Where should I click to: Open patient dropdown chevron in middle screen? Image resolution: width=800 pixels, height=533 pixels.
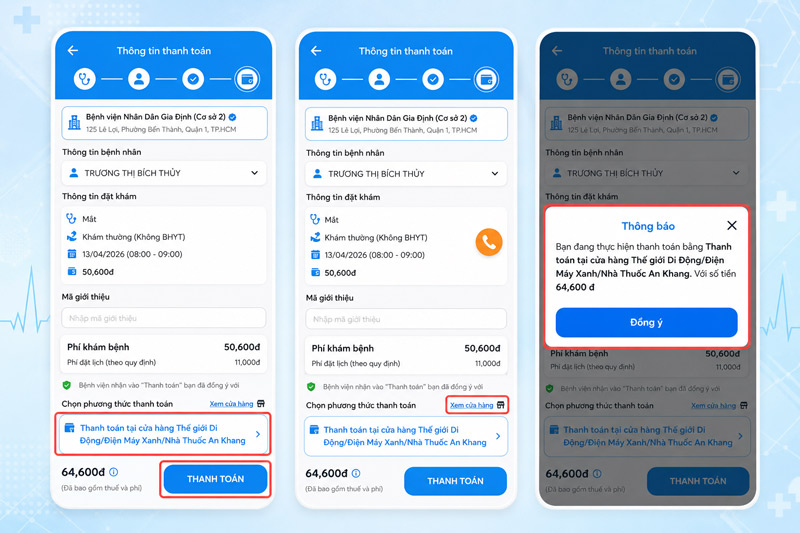495,173
